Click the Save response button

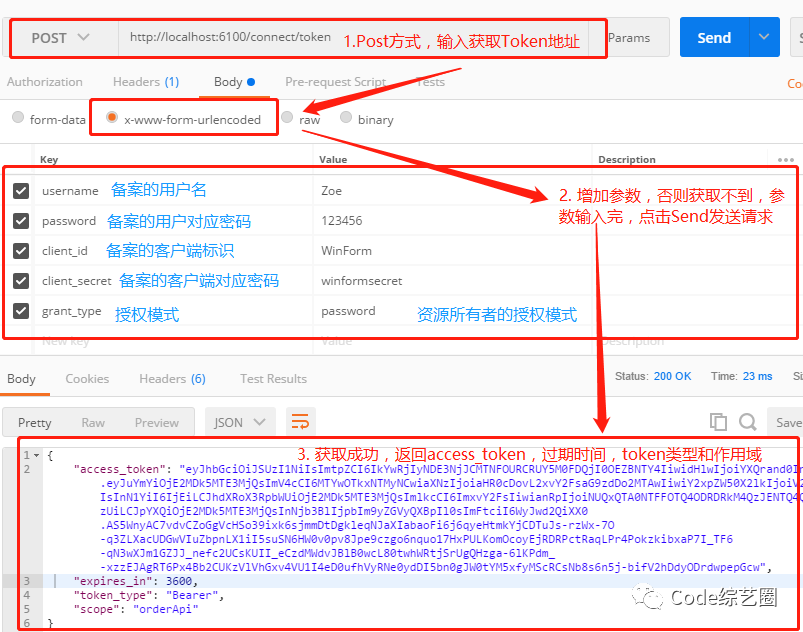coord(786,422)
